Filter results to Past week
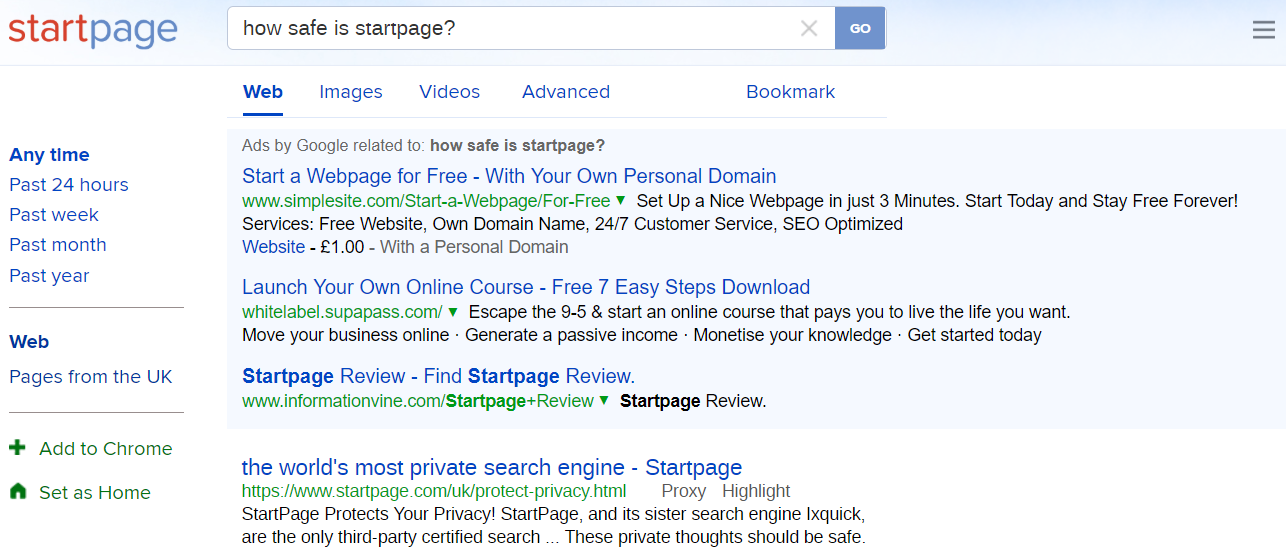 coord(54,215)
